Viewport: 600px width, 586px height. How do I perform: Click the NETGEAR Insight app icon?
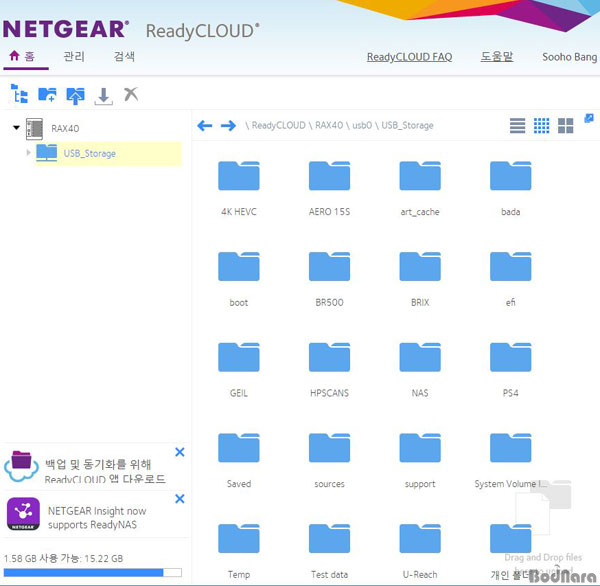click(x=23, y=514)
